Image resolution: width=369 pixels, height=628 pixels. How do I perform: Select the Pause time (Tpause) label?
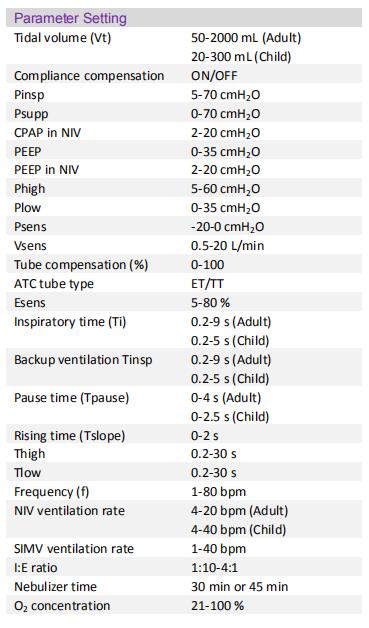[x=72, y=398]
